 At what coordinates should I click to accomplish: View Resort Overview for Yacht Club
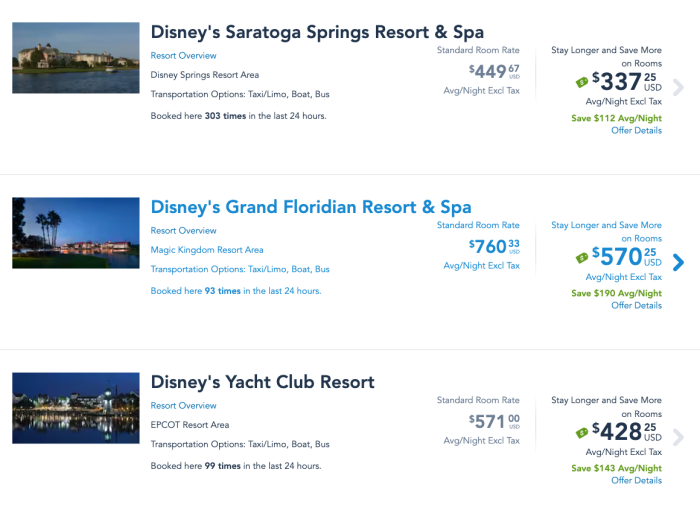(184, 406)
